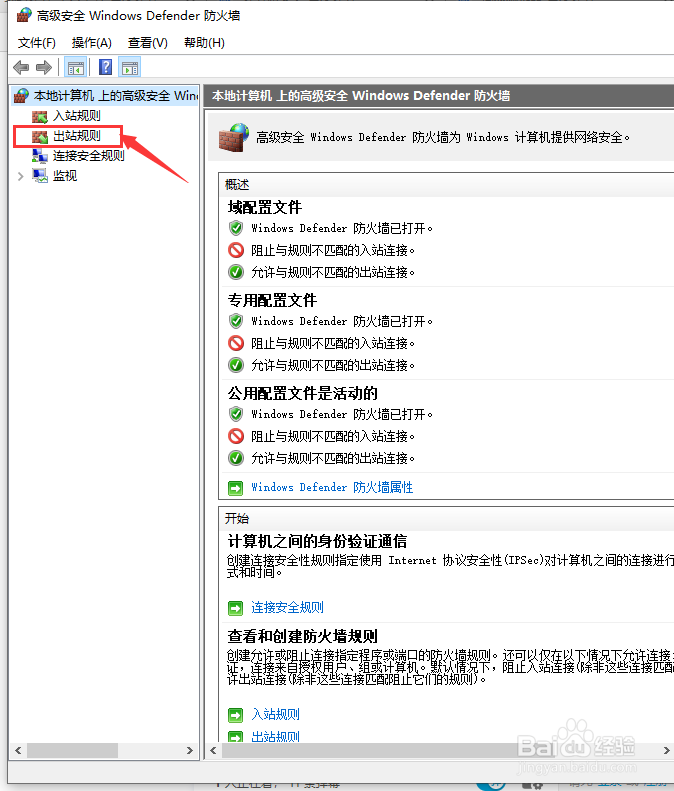
Task: Click the green check icon under 域配置文件
Action: 236,272
